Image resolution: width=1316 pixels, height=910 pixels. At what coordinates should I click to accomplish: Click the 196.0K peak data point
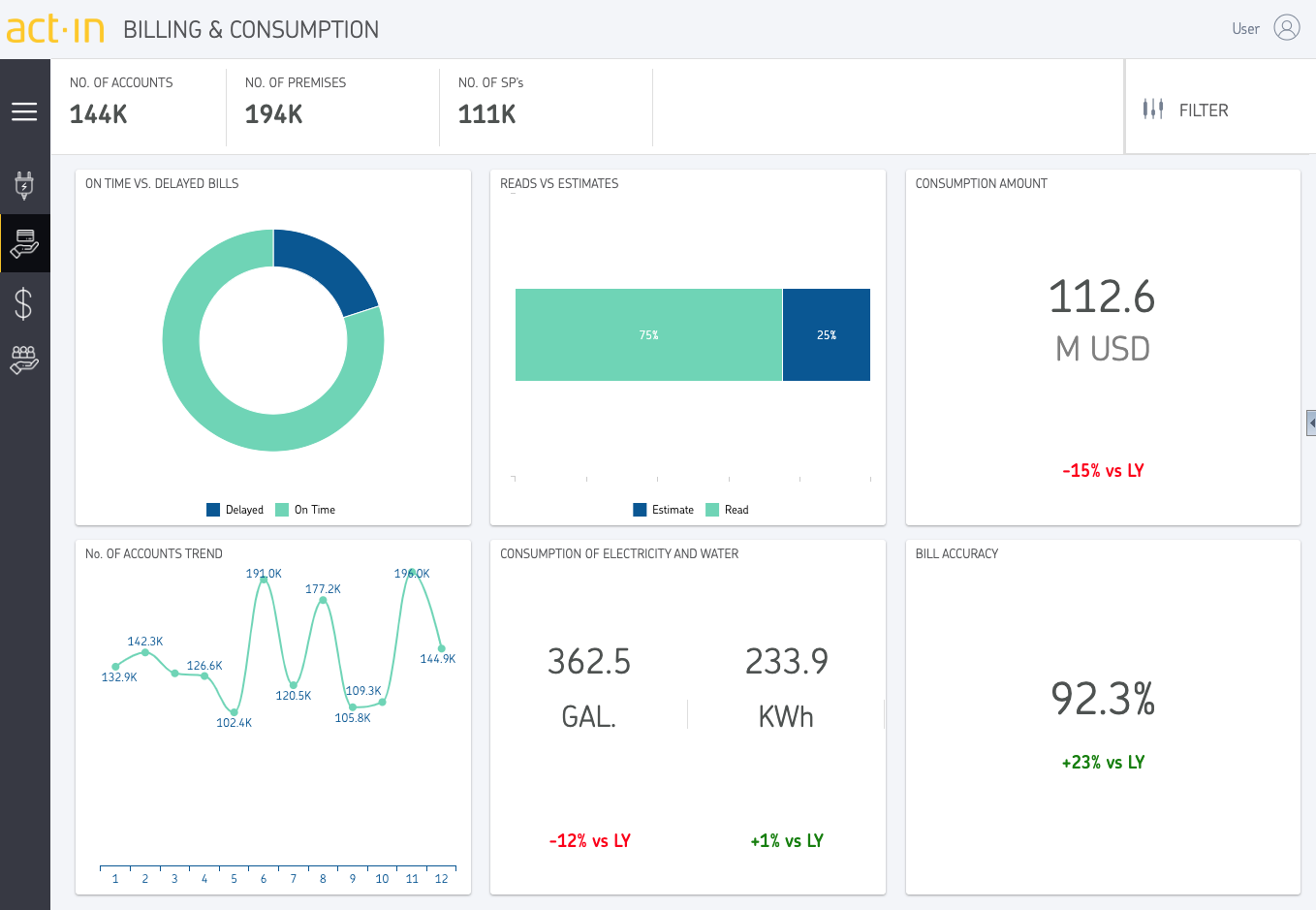click(412, 573)
